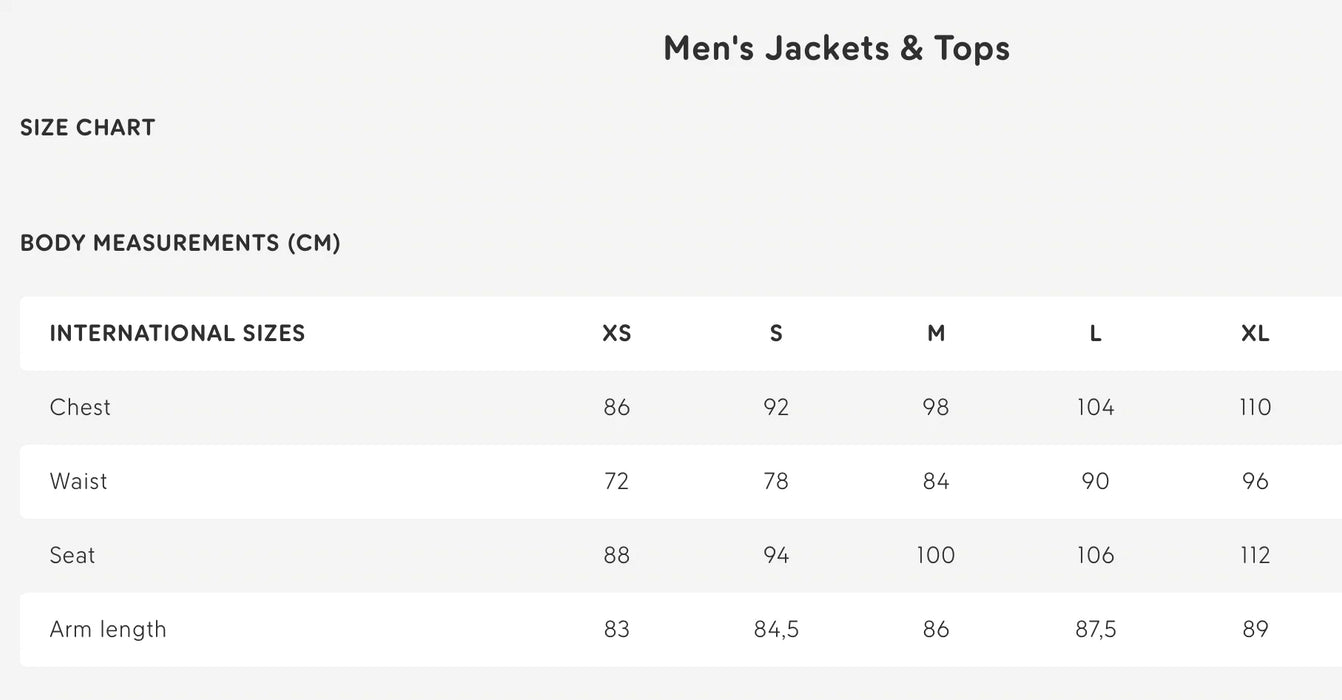Click the M size column header
This screenshot has width=1342, height=700.
(936, 334)
